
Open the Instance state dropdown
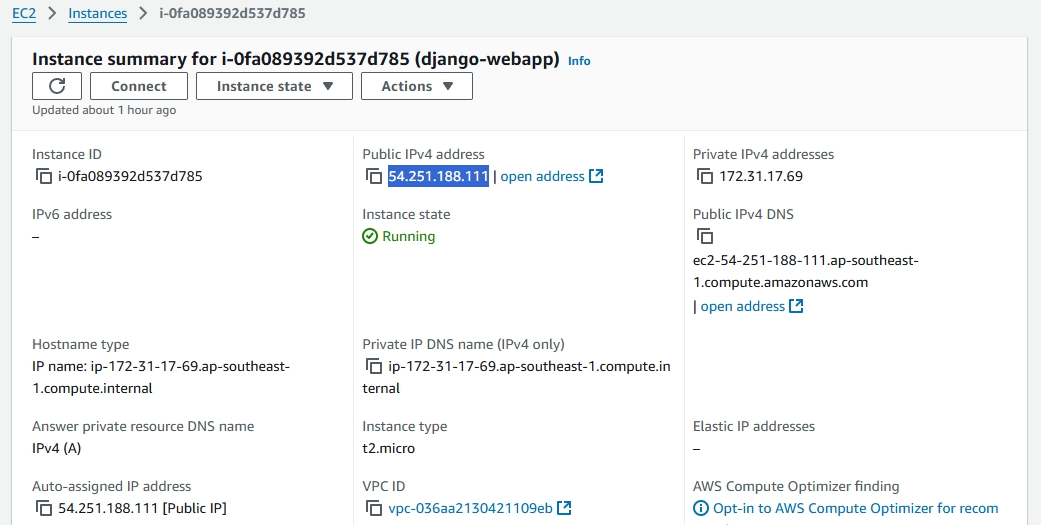coord(274,86)
